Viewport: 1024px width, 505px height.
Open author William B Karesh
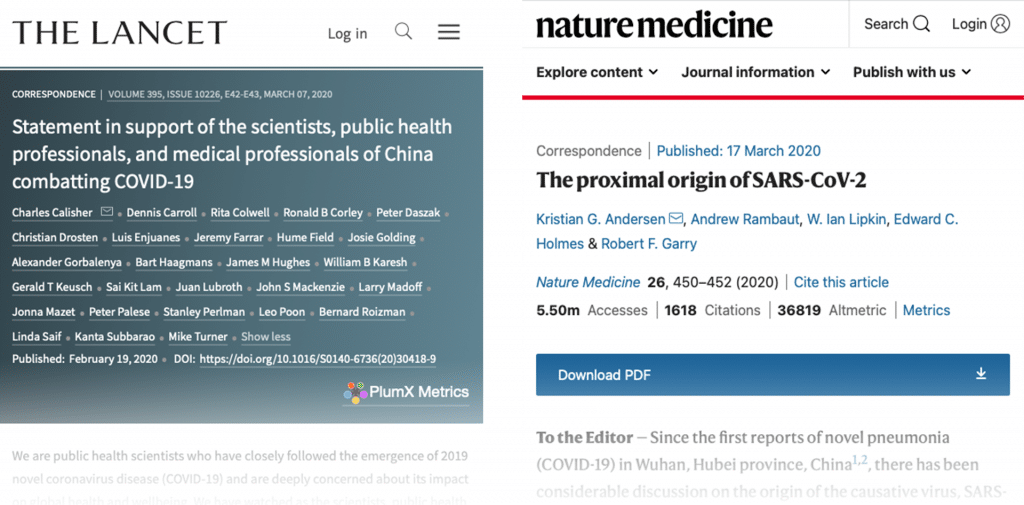click(365, 262)
